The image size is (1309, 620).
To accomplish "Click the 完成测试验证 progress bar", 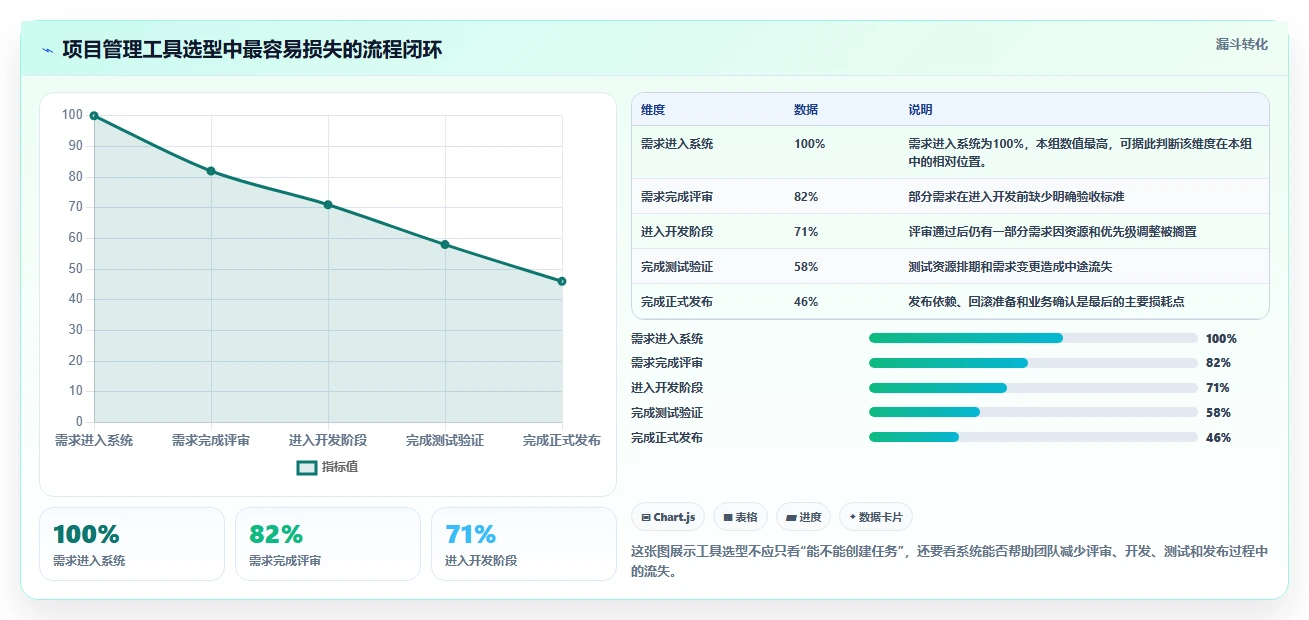I will [1033, 412].
